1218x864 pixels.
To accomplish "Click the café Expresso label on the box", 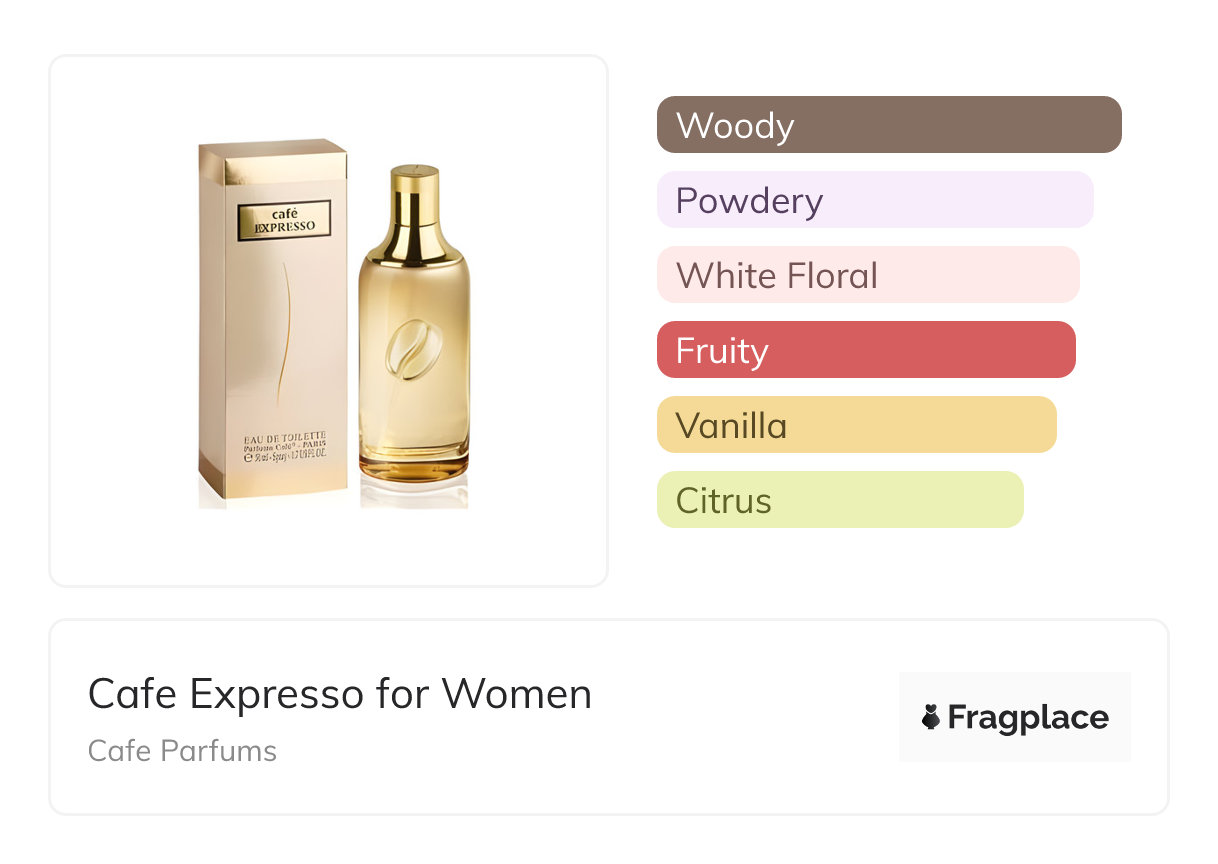I will coord(285,220).
